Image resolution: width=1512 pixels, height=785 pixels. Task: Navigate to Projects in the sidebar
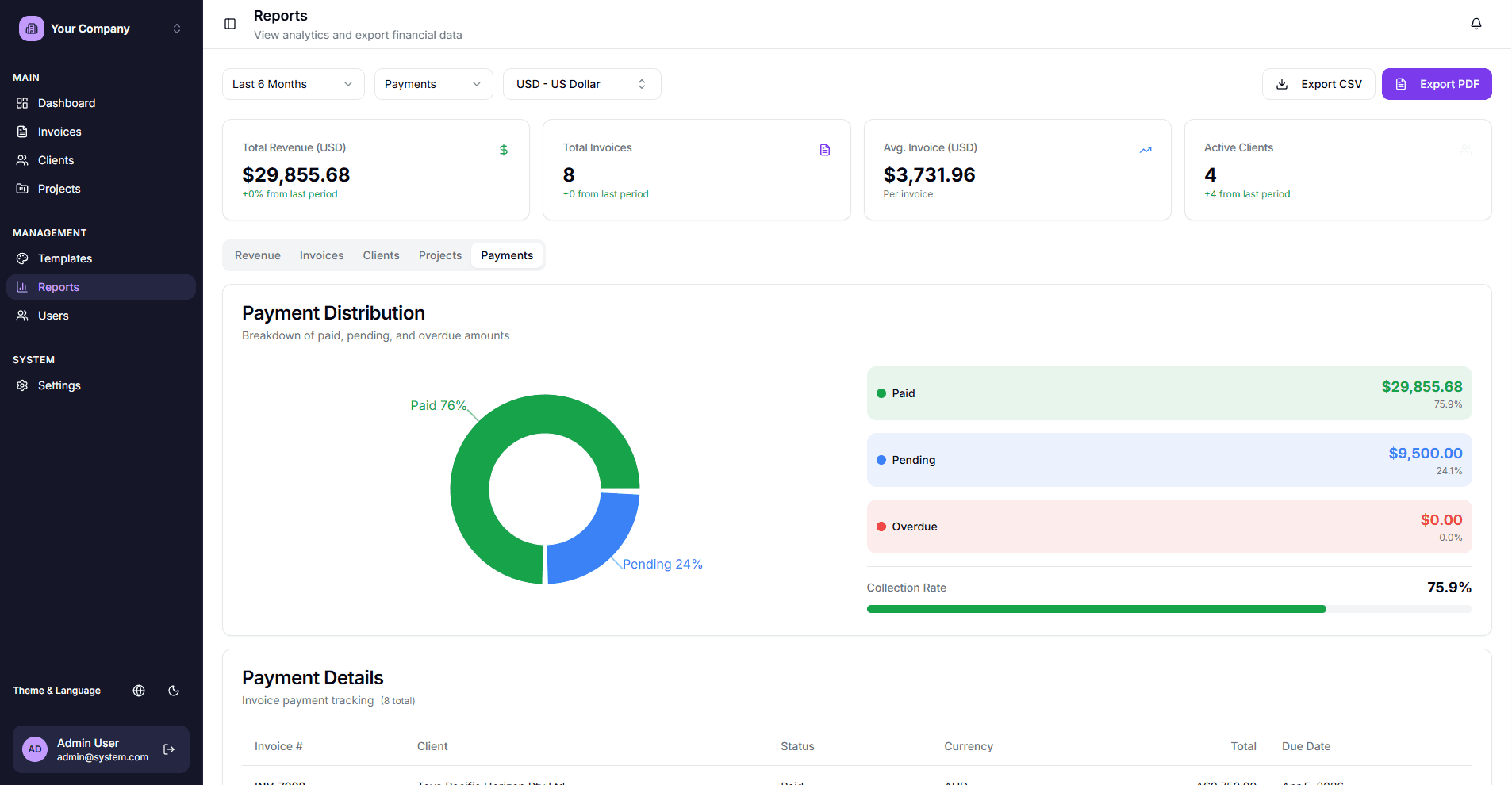tap(59, 188)
